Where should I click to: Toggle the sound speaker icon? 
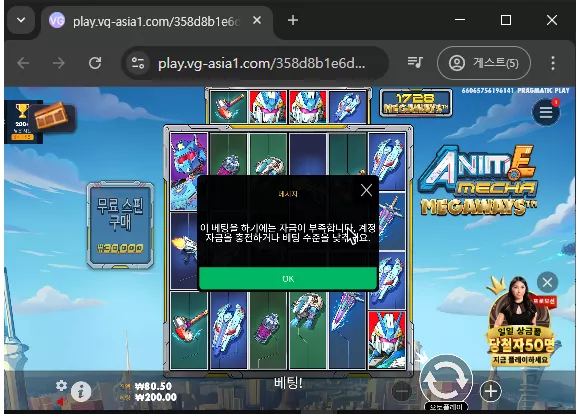coord(62,402)
